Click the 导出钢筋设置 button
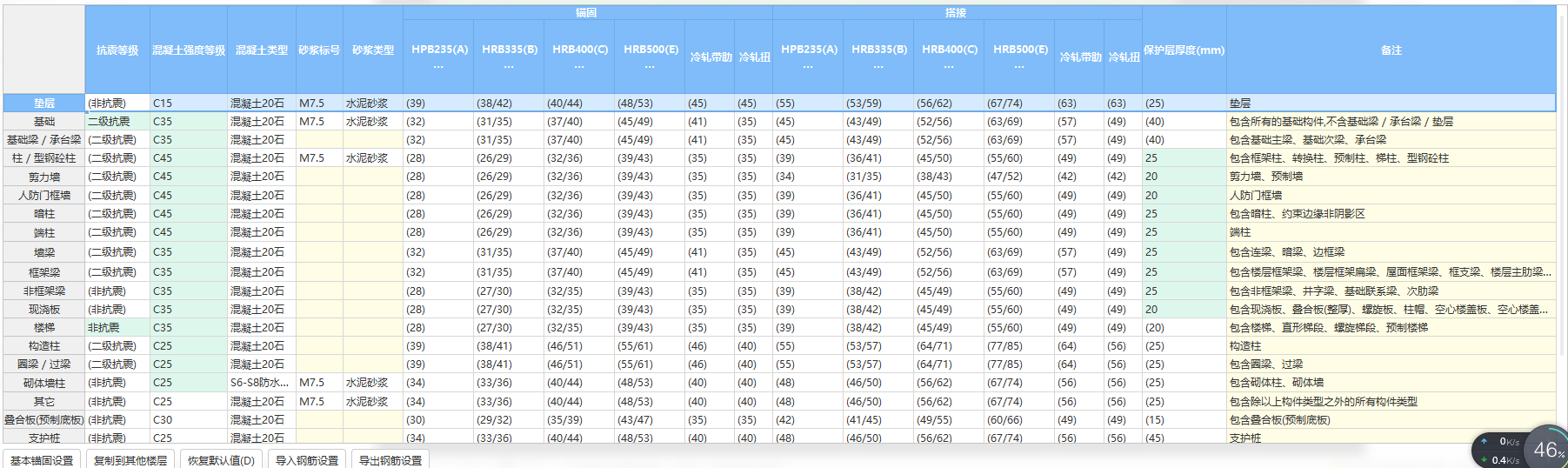Viewport: 1568px width, 468px height. click(390, 460)
